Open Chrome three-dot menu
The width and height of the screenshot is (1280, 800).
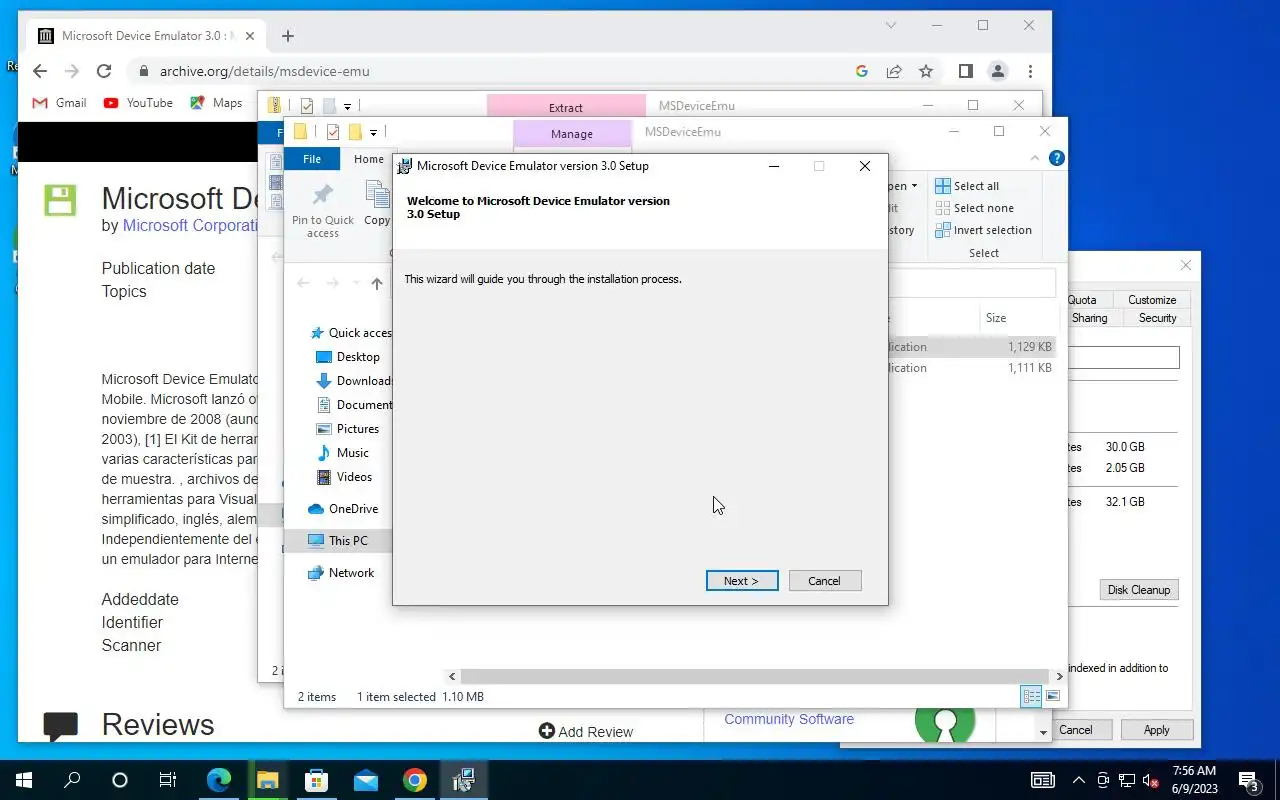(x=1030, y=71)
